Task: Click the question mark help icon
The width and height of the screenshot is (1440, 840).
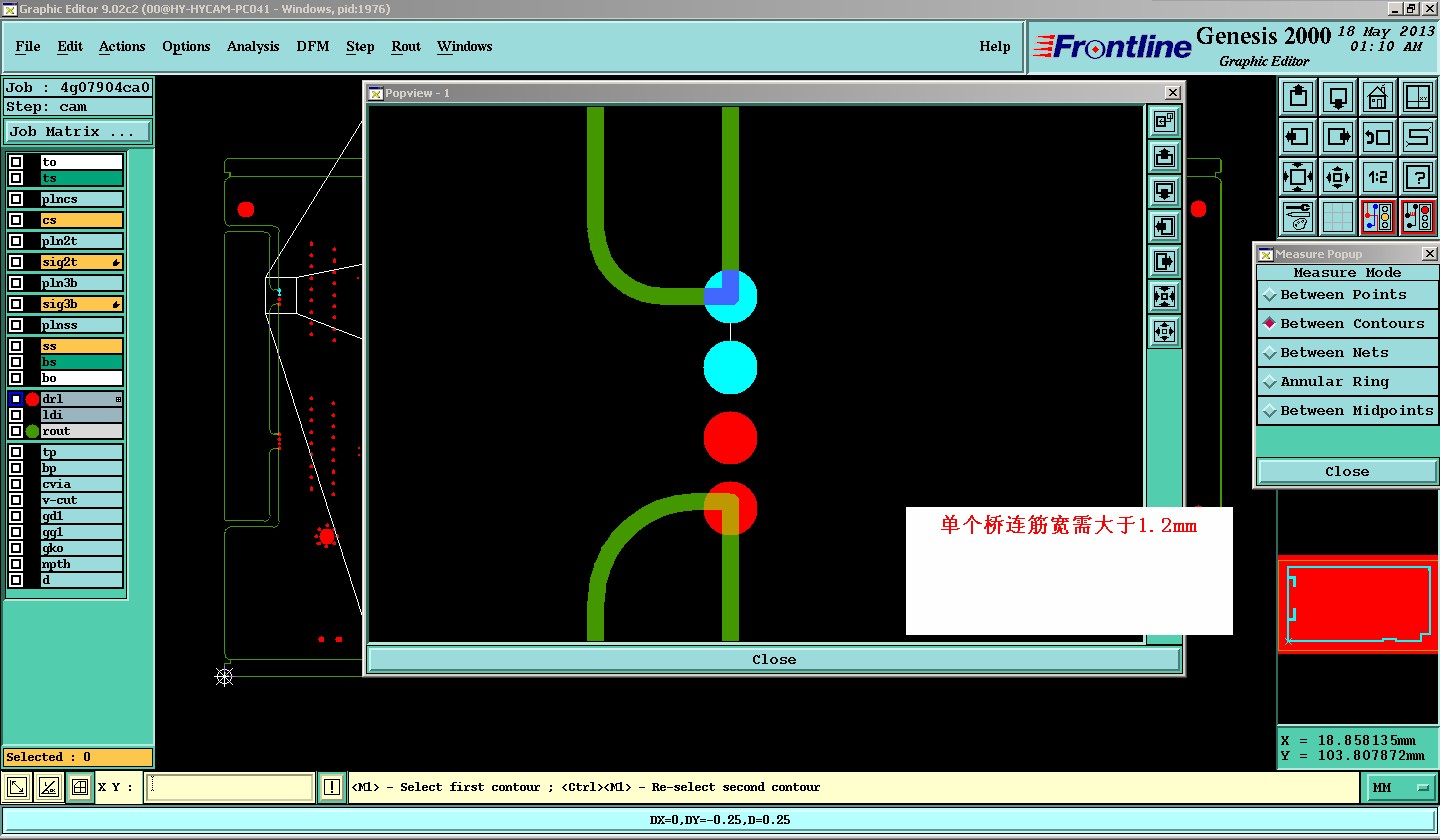Action: click(x=1418, y=177)
